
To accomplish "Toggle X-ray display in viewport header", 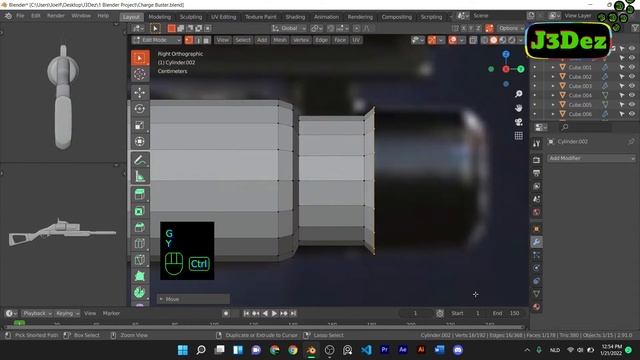I will [473, 40].
